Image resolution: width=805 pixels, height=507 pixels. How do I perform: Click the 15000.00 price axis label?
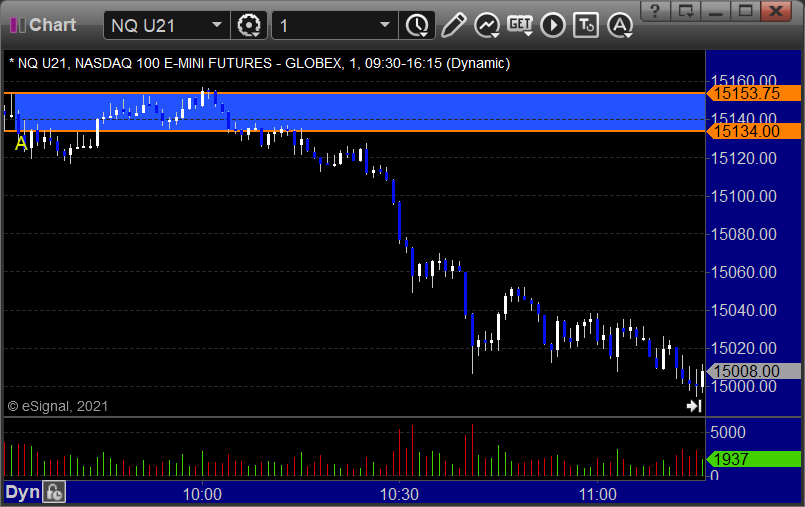(743, 387)
